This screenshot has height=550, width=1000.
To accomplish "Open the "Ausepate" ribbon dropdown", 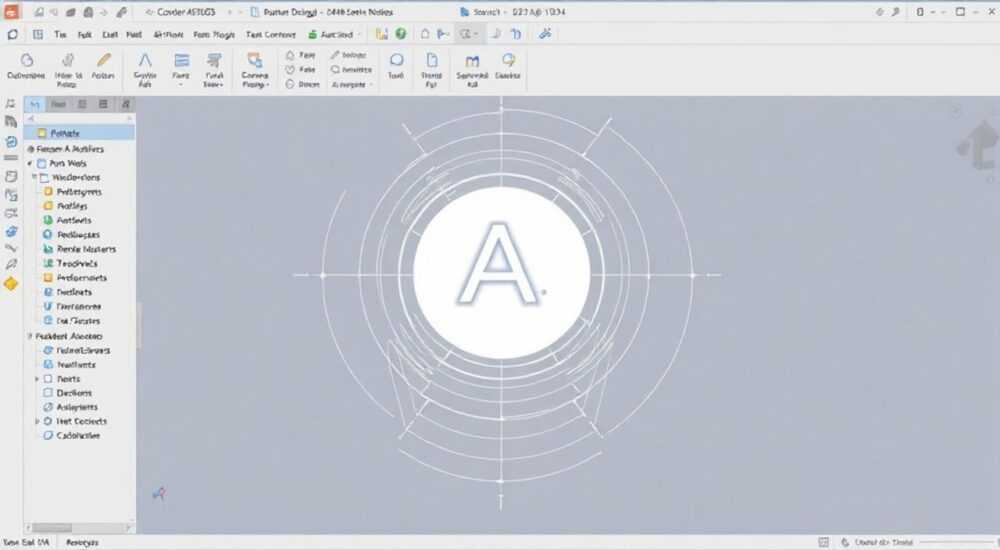I will (350, 84).
